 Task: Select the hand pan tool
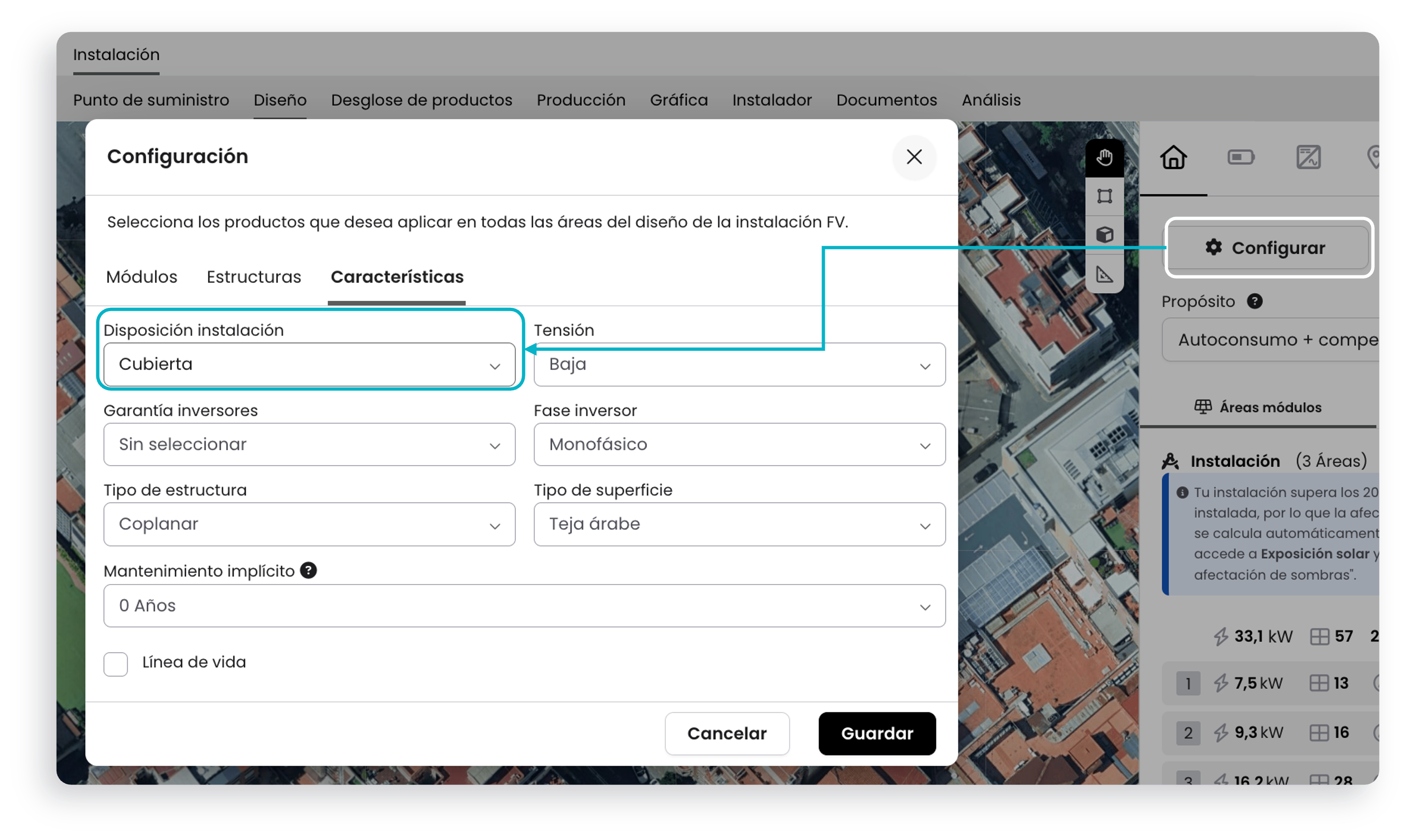coord(1104,157)
